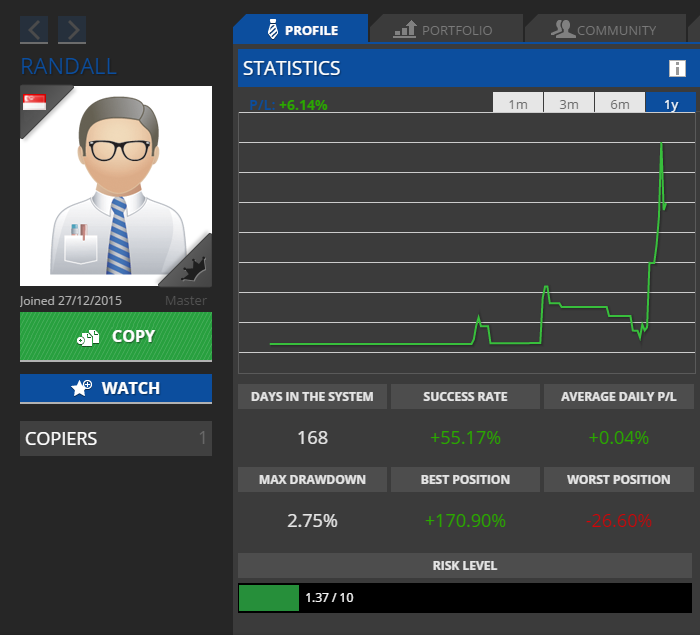Click the RANDALL trader name

[68, 67]
